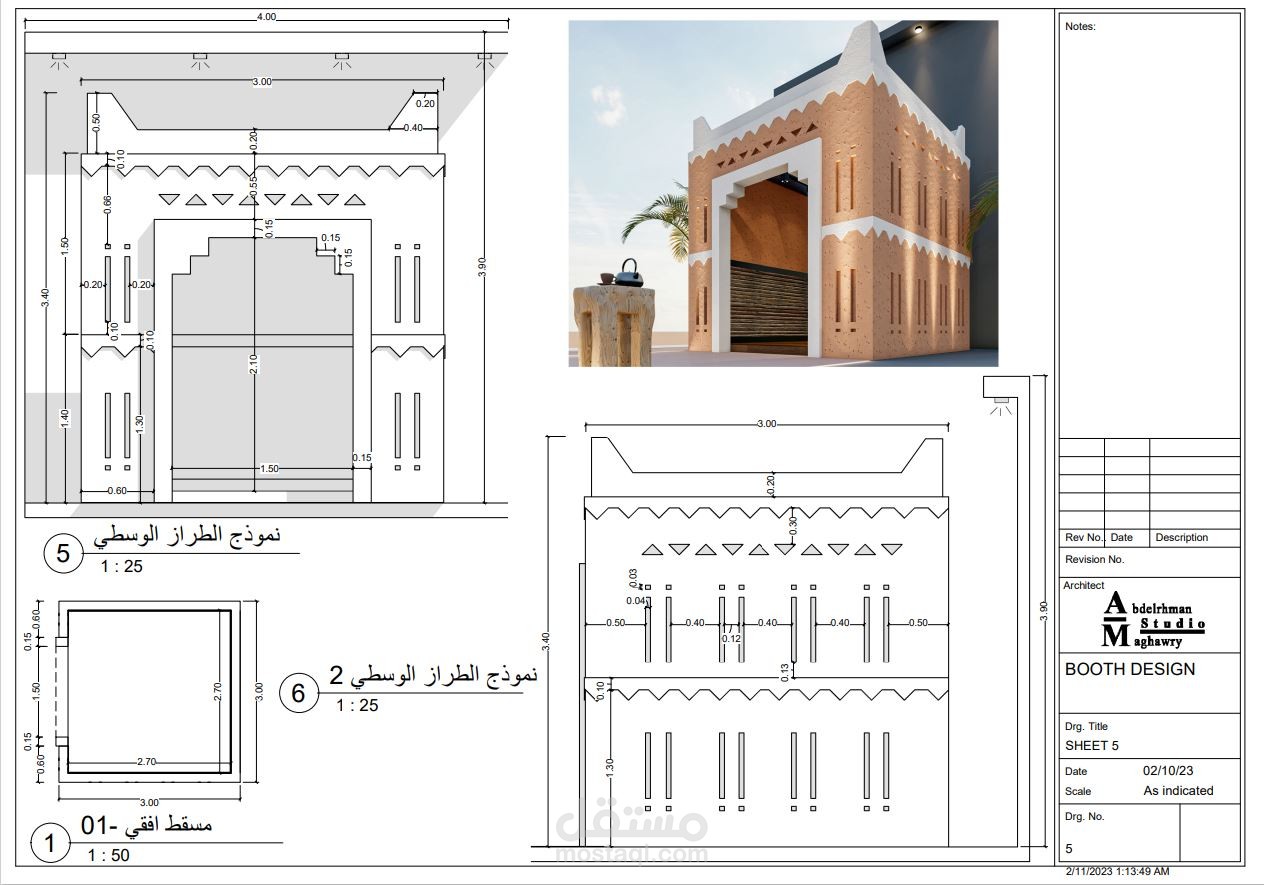Click the light fixture symbol near right elevation

pyautogui.click(x=1000, y=400)
